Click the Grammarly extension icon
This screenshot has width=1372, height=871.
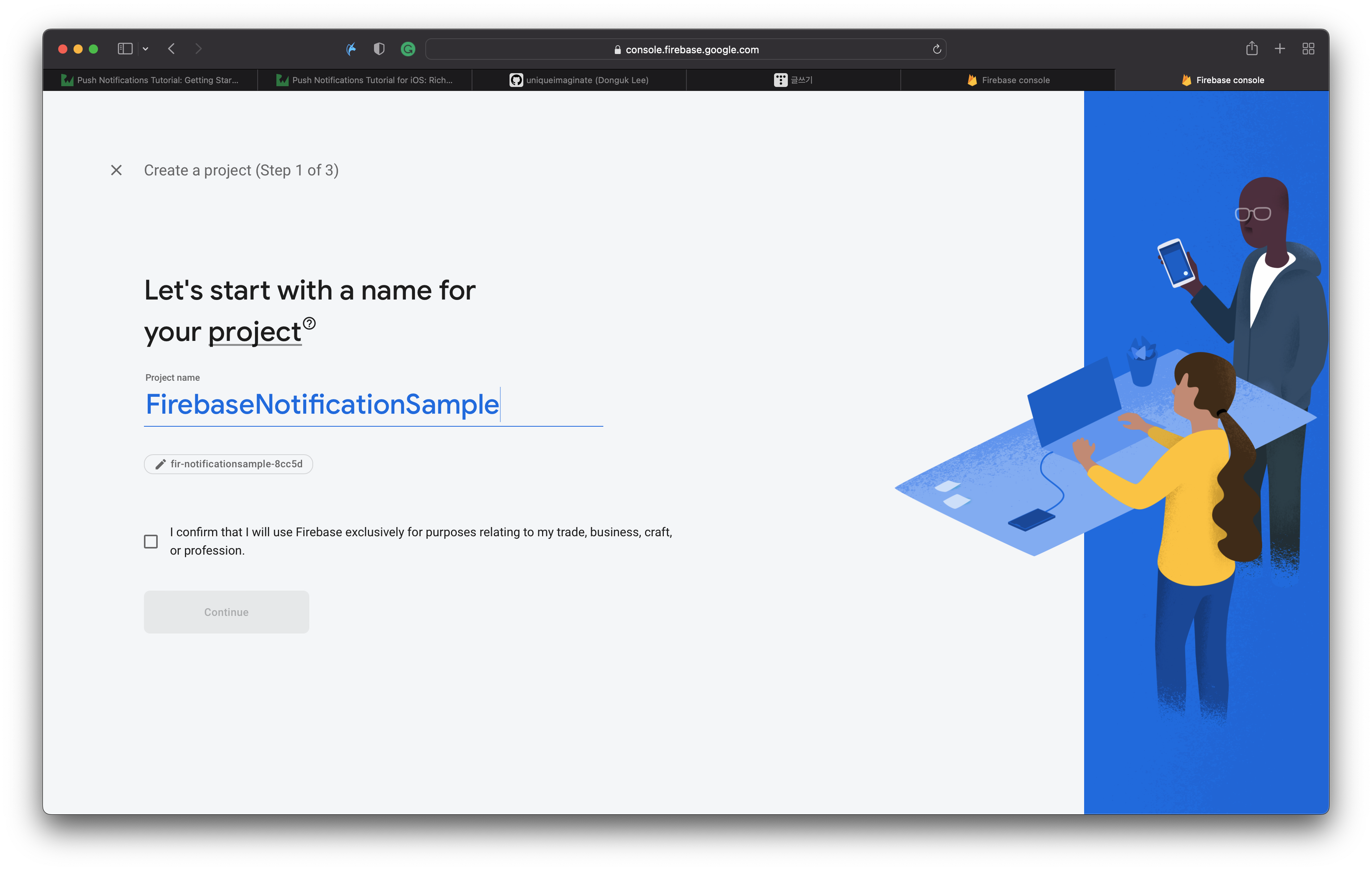(x=408, y=49)
